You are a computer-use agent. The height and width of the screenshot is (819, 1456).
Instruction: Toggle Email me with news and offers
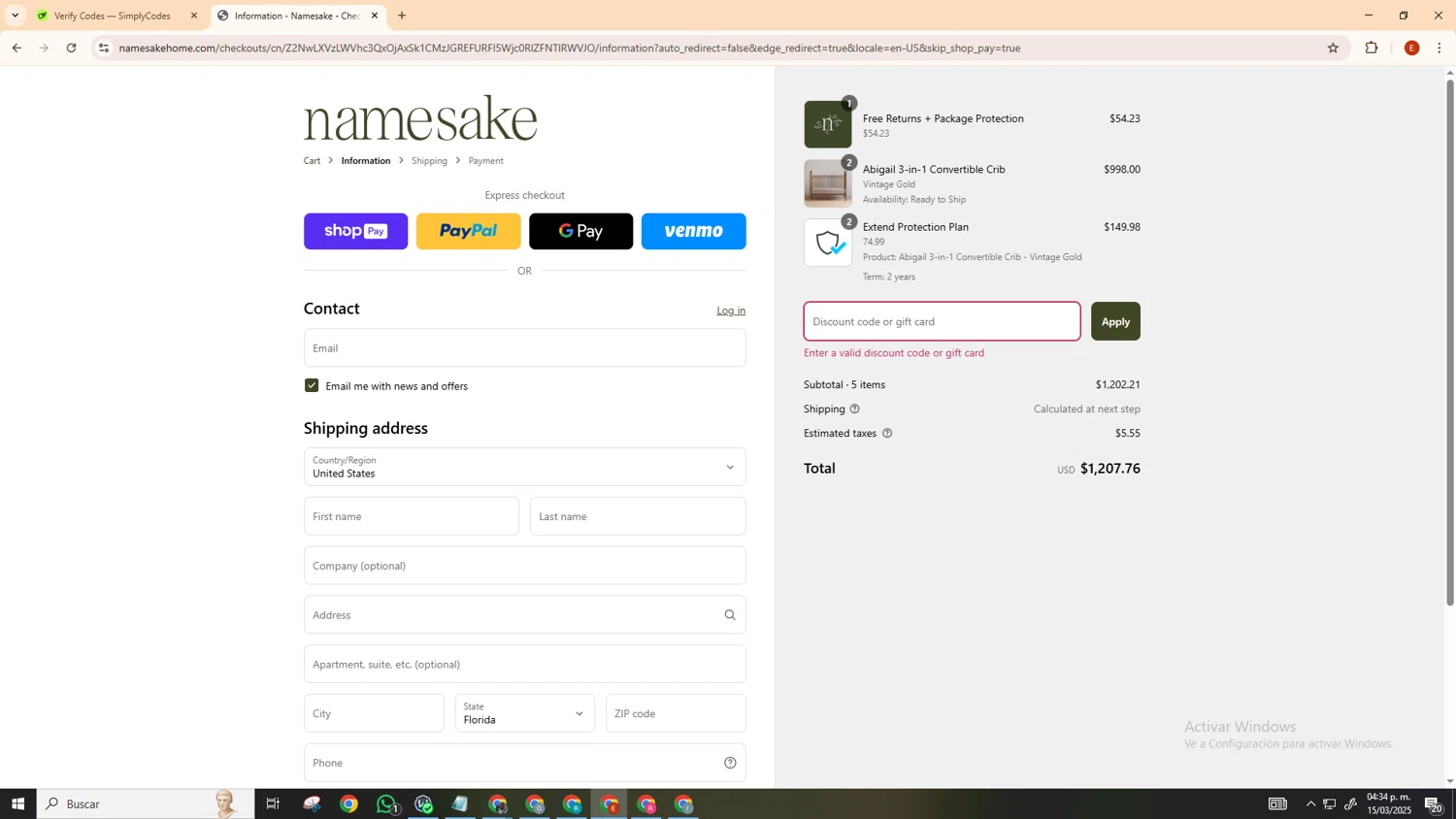[x=312, y=385]
